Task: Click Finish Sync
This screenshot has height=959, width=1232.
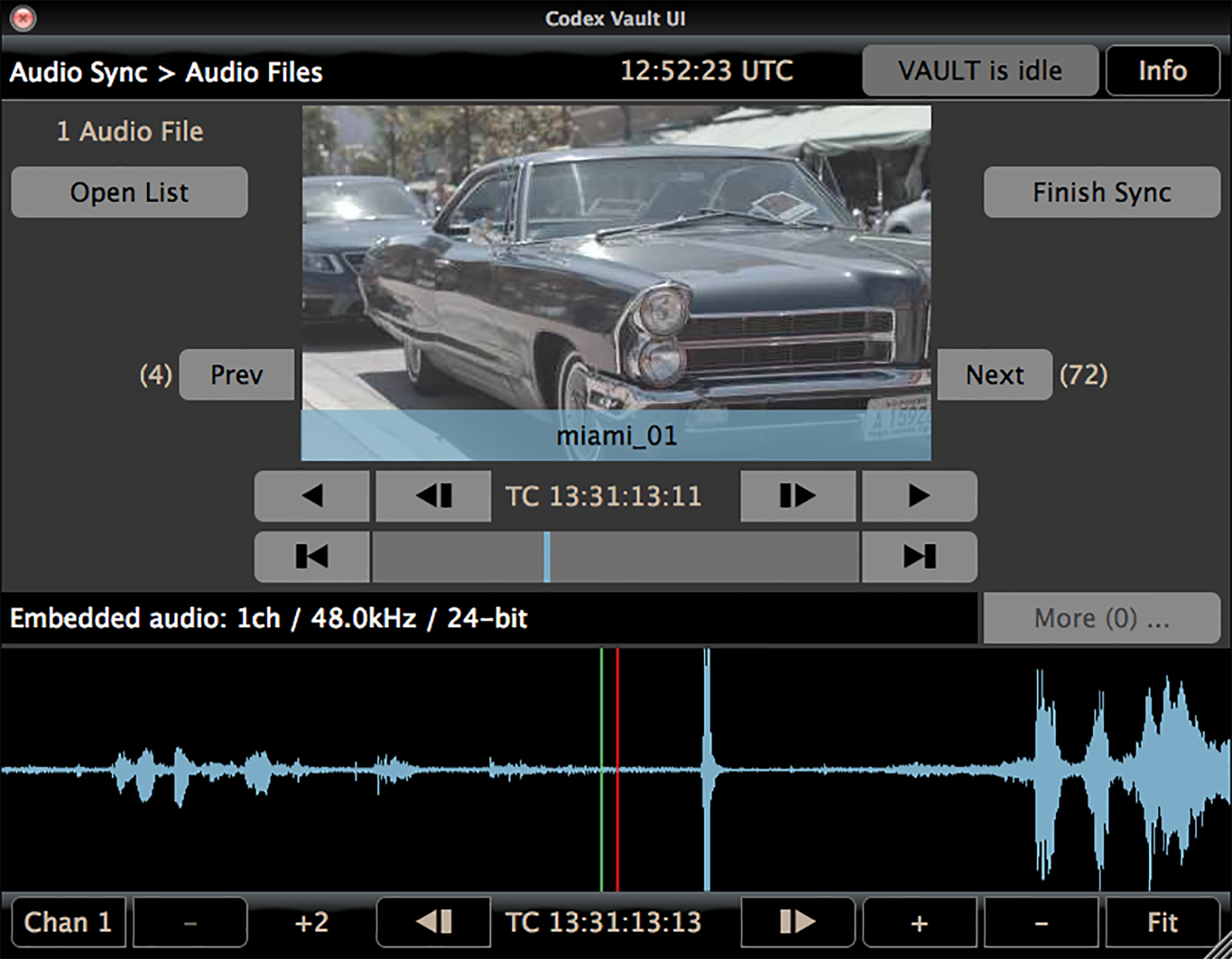Action: 1102,192
